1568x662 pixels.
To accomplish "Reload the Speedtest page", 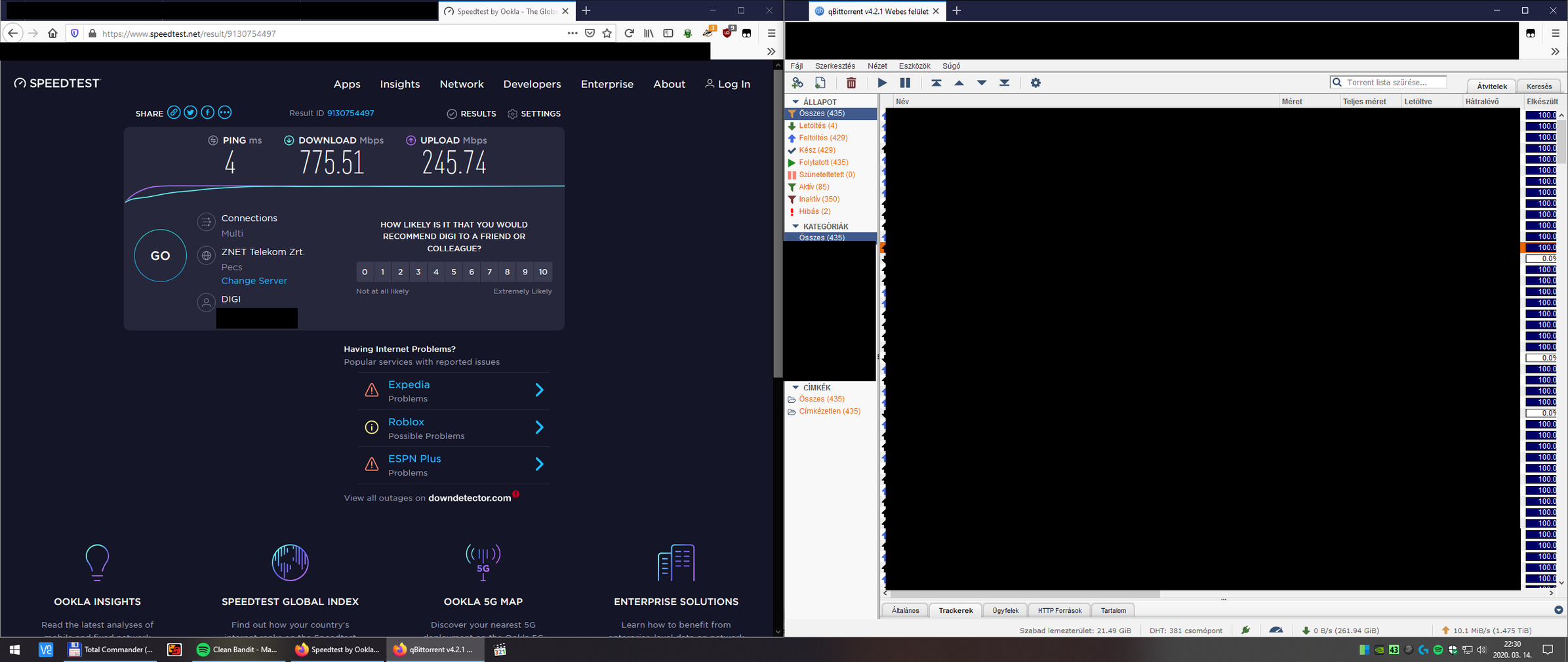I will [629, 33].
